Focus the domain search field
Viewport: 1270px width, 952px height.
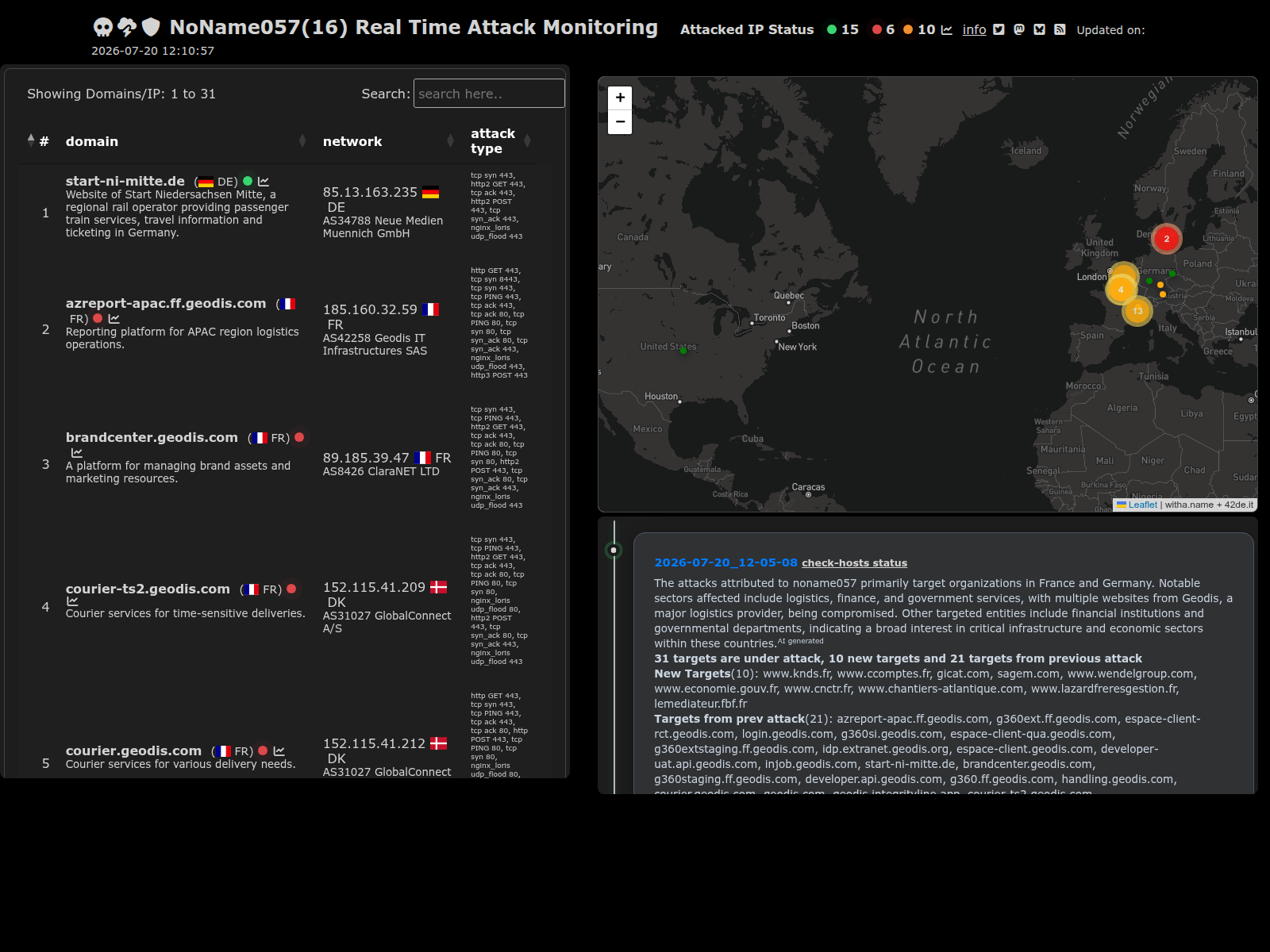(489, 94)
